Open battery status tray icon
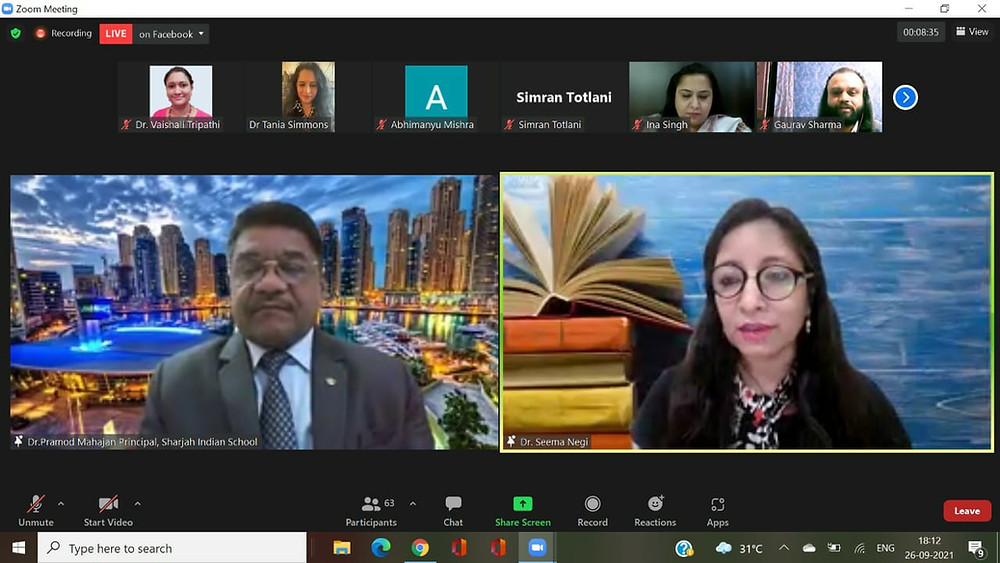 point(834,548)
